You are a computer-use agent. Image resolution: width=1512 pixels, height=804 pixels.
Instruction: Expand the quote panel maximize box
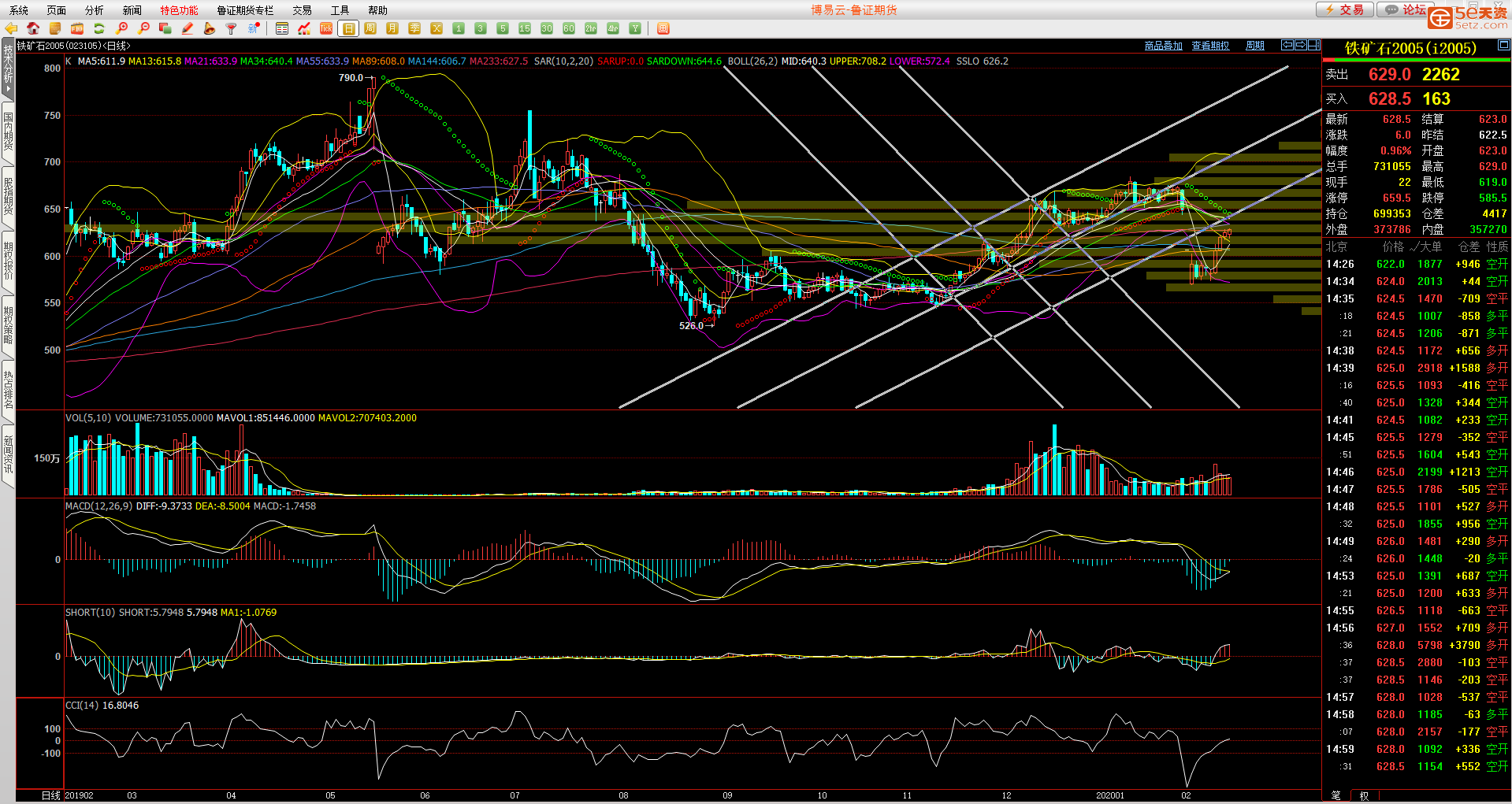(x=1503, y=45)
